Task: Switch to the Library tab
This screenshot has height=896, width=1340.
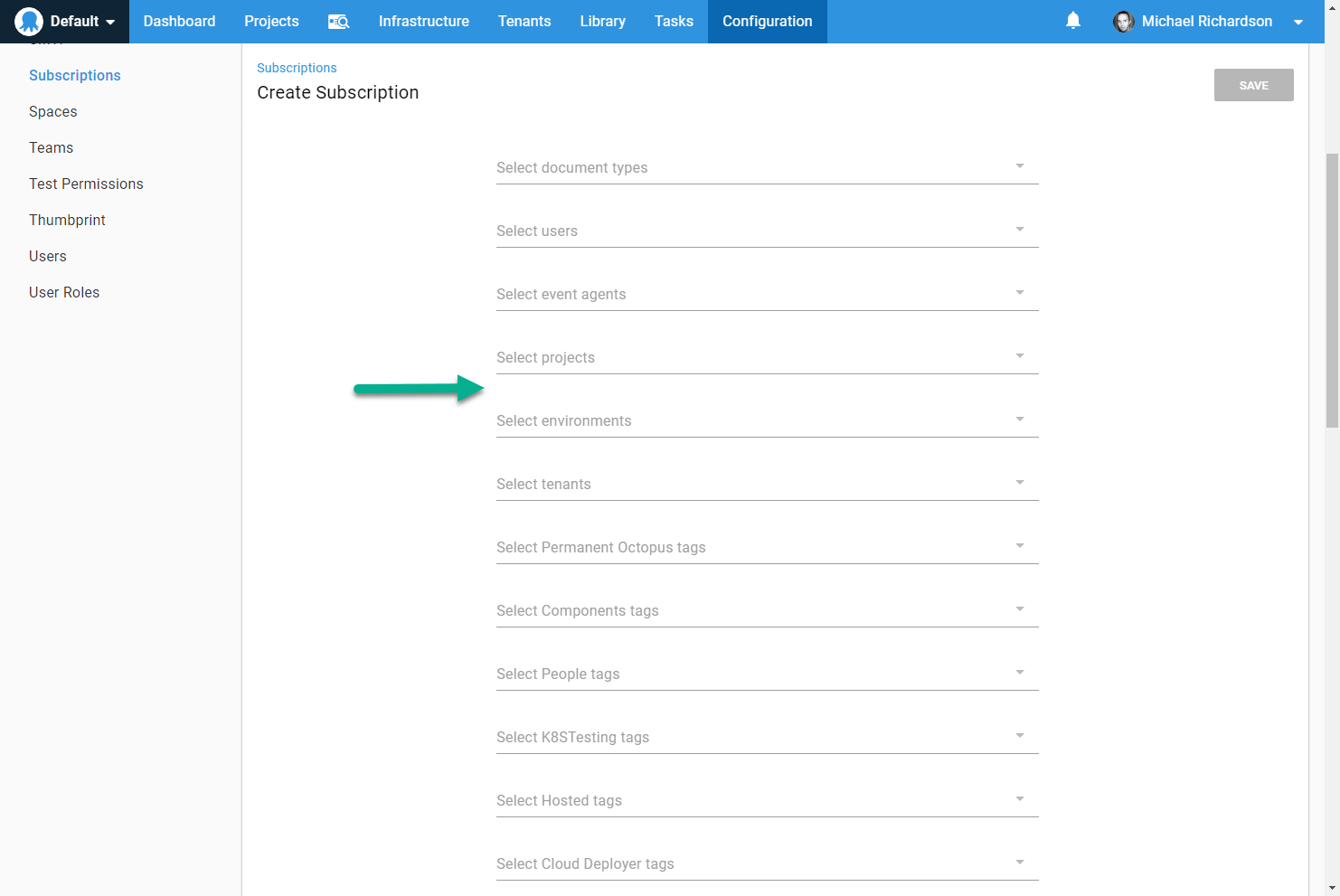Action: (602, 21)
